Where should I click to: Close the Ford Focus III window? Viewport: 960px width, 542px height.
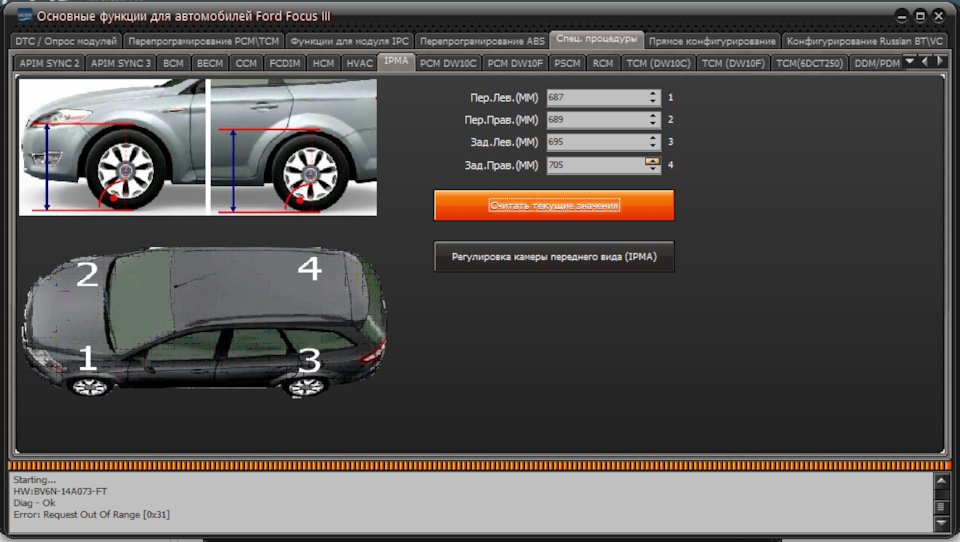point(939,17)
